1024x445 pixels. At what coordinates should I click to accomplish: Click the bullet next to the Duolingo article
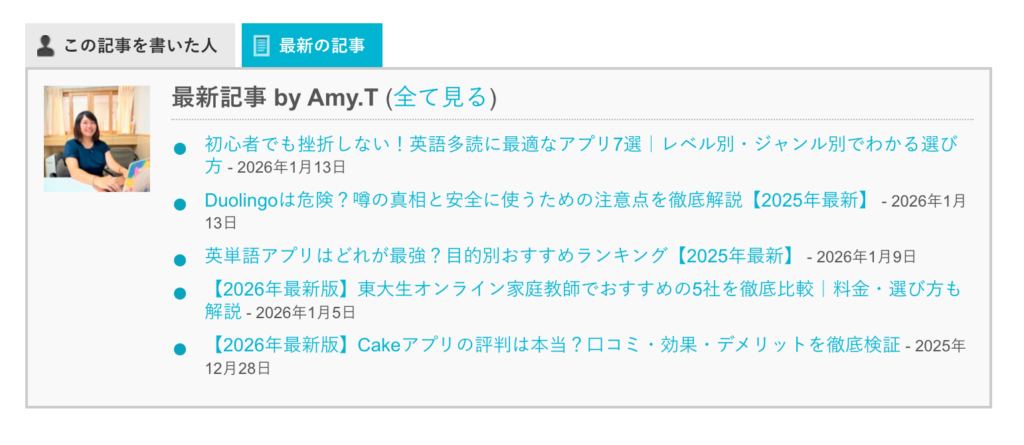[x=180, y=204]
